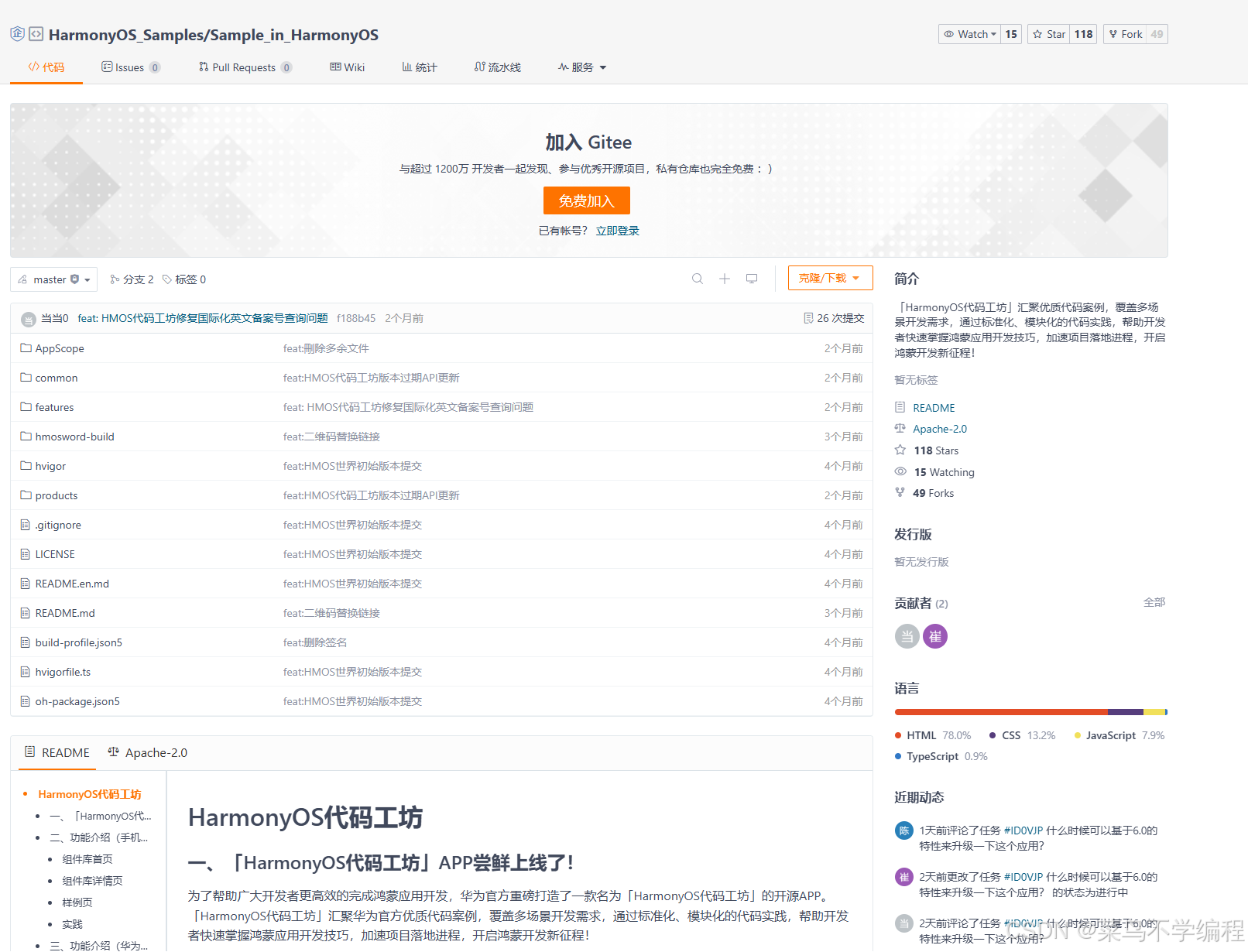Click the fork icon beside 49 Forks
Image resolution: width=1248 pixels, height=952 pixels.
(x=900, y=492)
